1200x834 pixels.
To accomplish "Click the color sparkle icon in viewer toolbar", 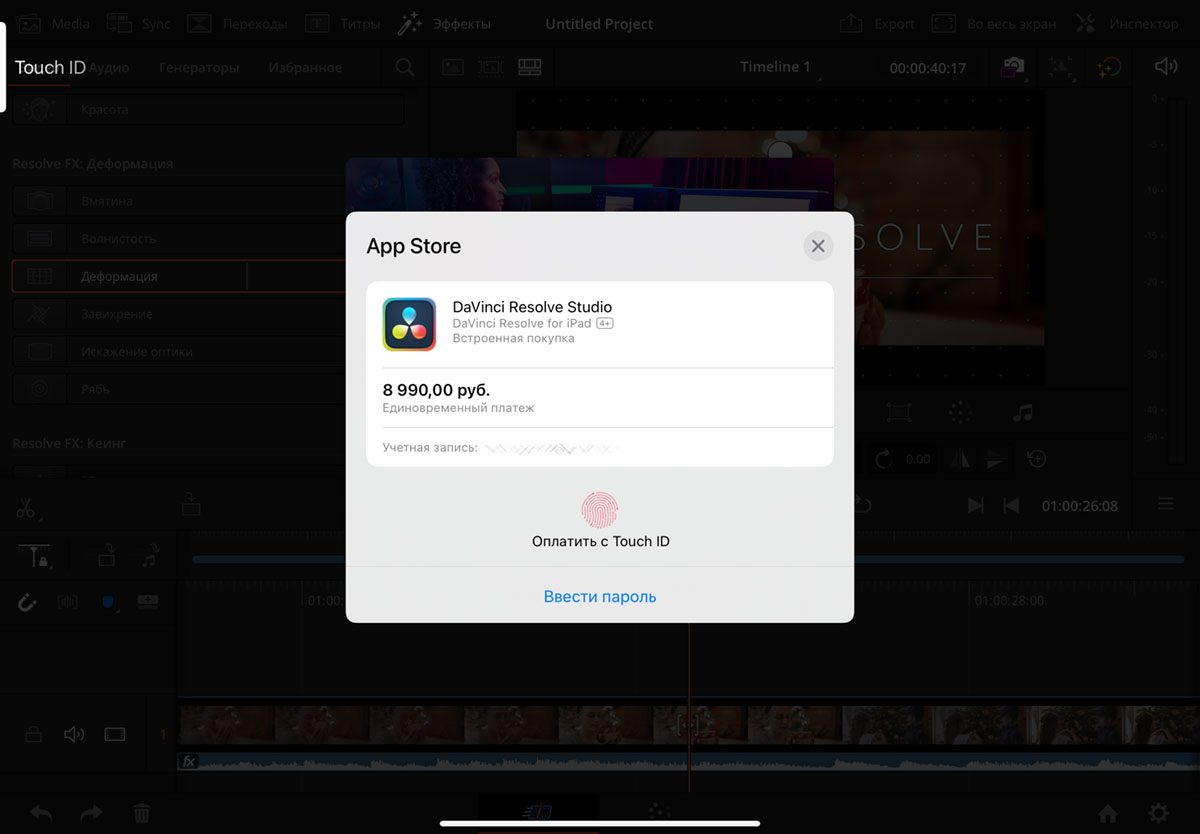I will point(1108,67).
